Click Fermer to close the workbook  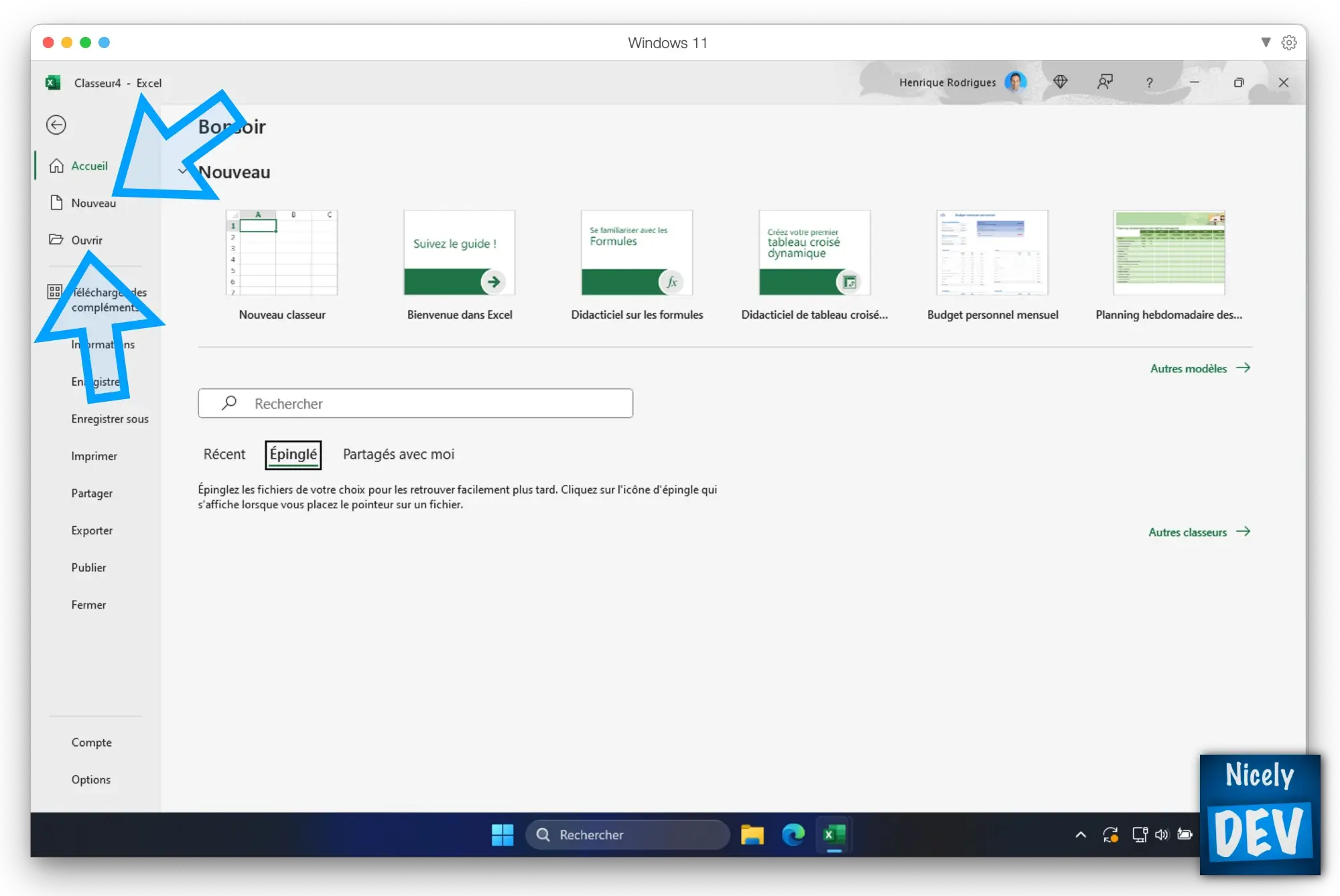pyautogui.click(x=88, y=605)
